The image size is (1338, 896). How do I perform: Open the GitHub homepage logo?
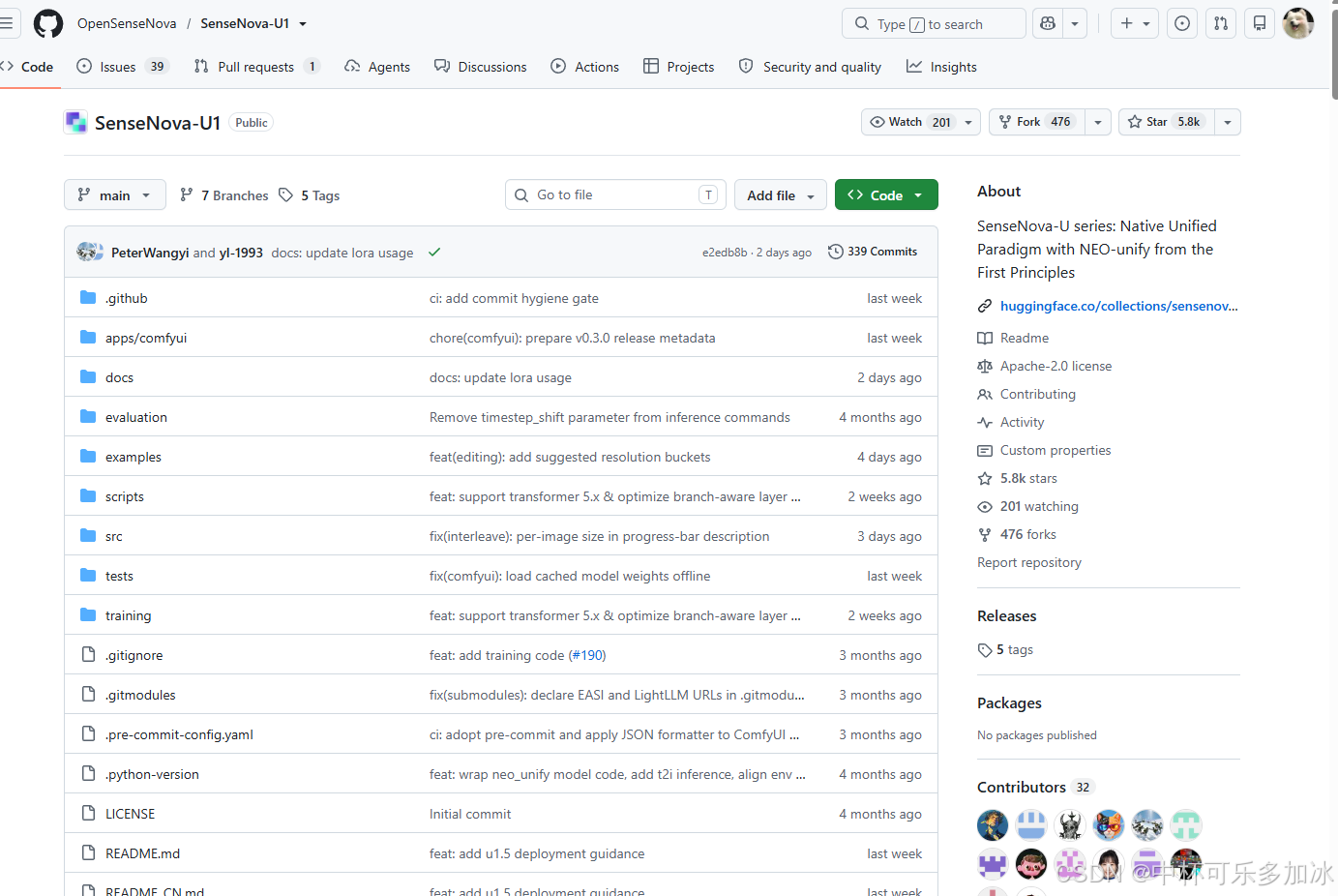pyautogui.click(x=48, y=23)
